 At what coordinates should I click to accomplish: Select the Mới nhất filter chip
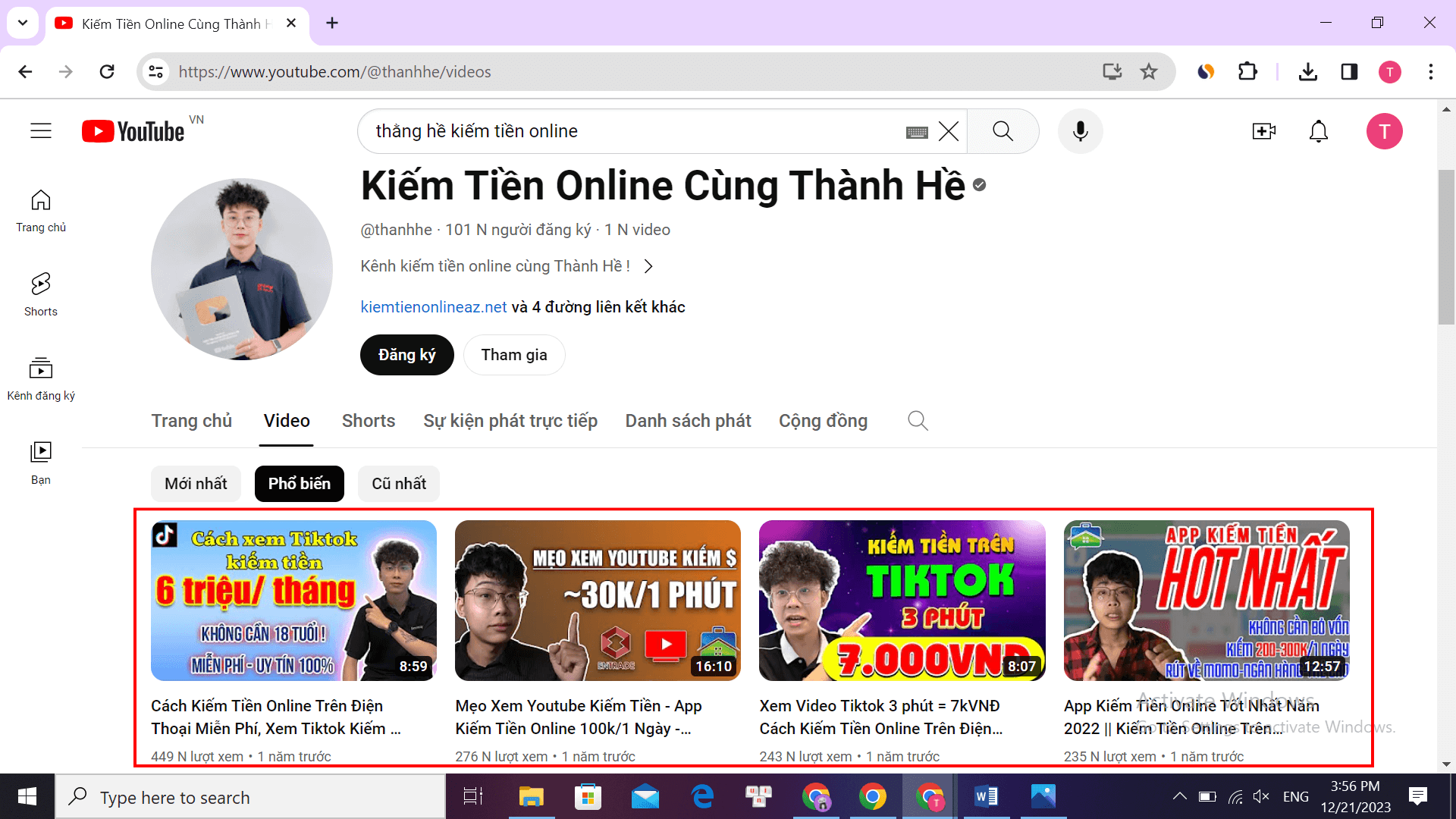pos(196,484)
